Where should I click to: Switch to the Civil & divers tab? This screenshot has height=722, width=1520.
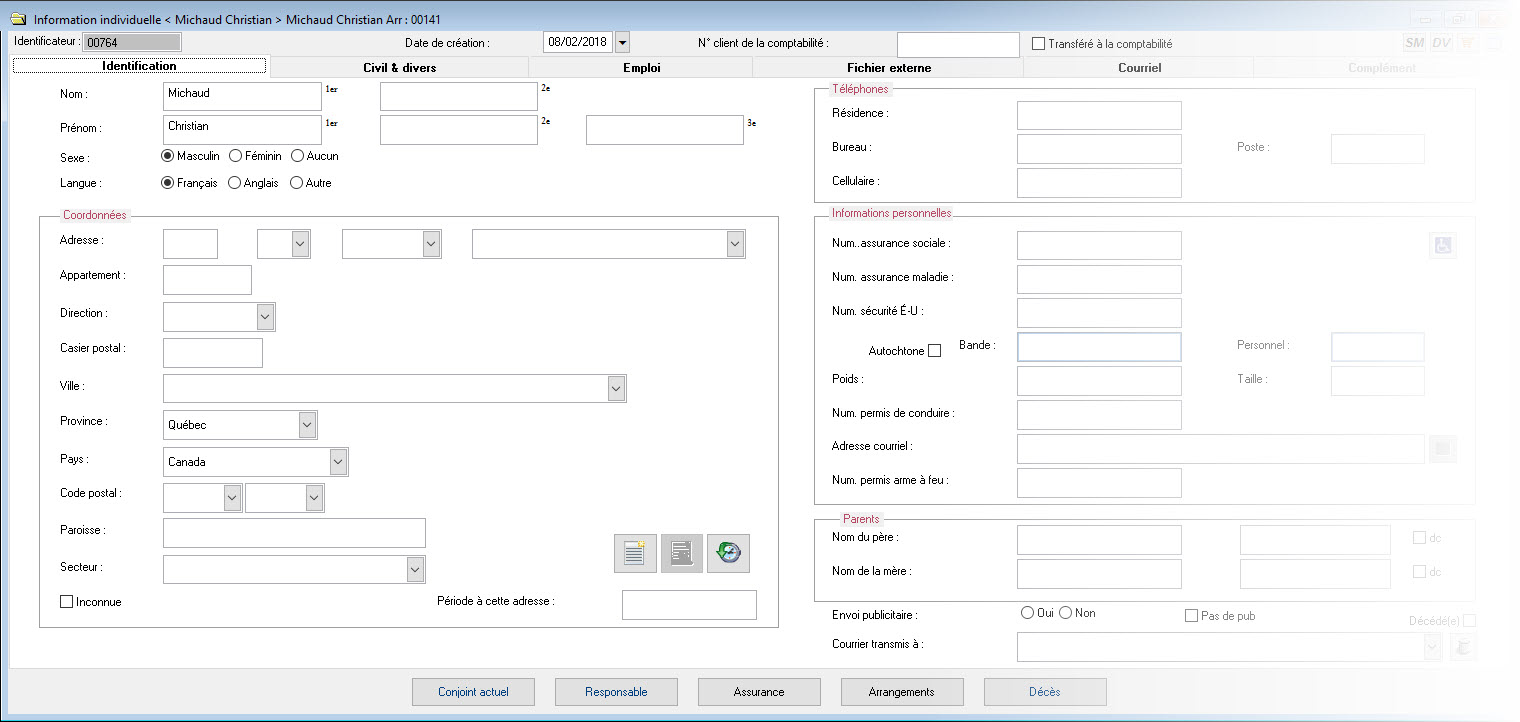399,68
